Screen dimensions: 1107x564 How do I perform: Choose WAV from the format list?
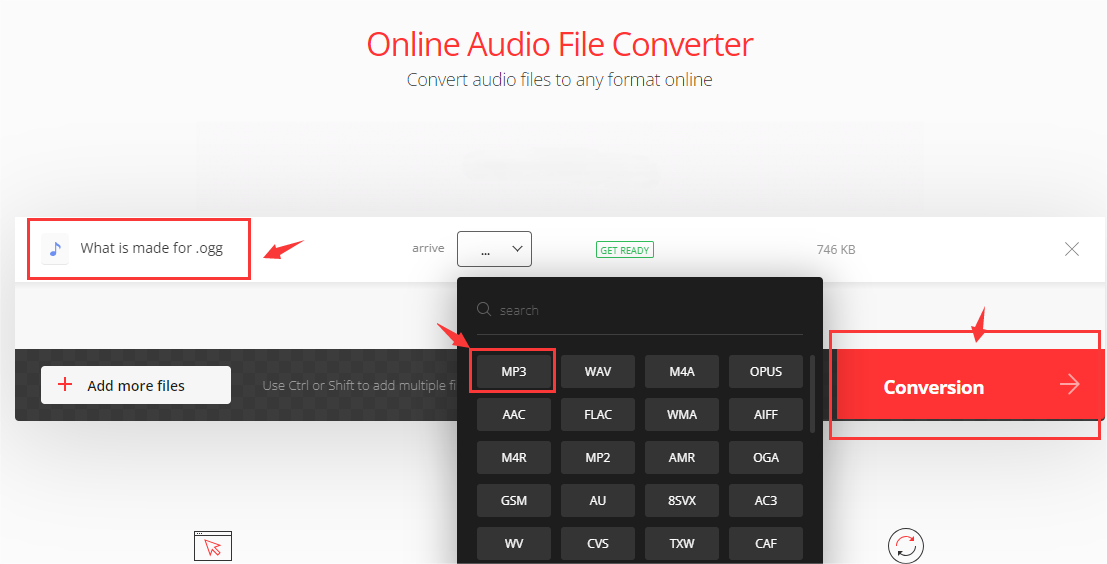coord(598,372)
